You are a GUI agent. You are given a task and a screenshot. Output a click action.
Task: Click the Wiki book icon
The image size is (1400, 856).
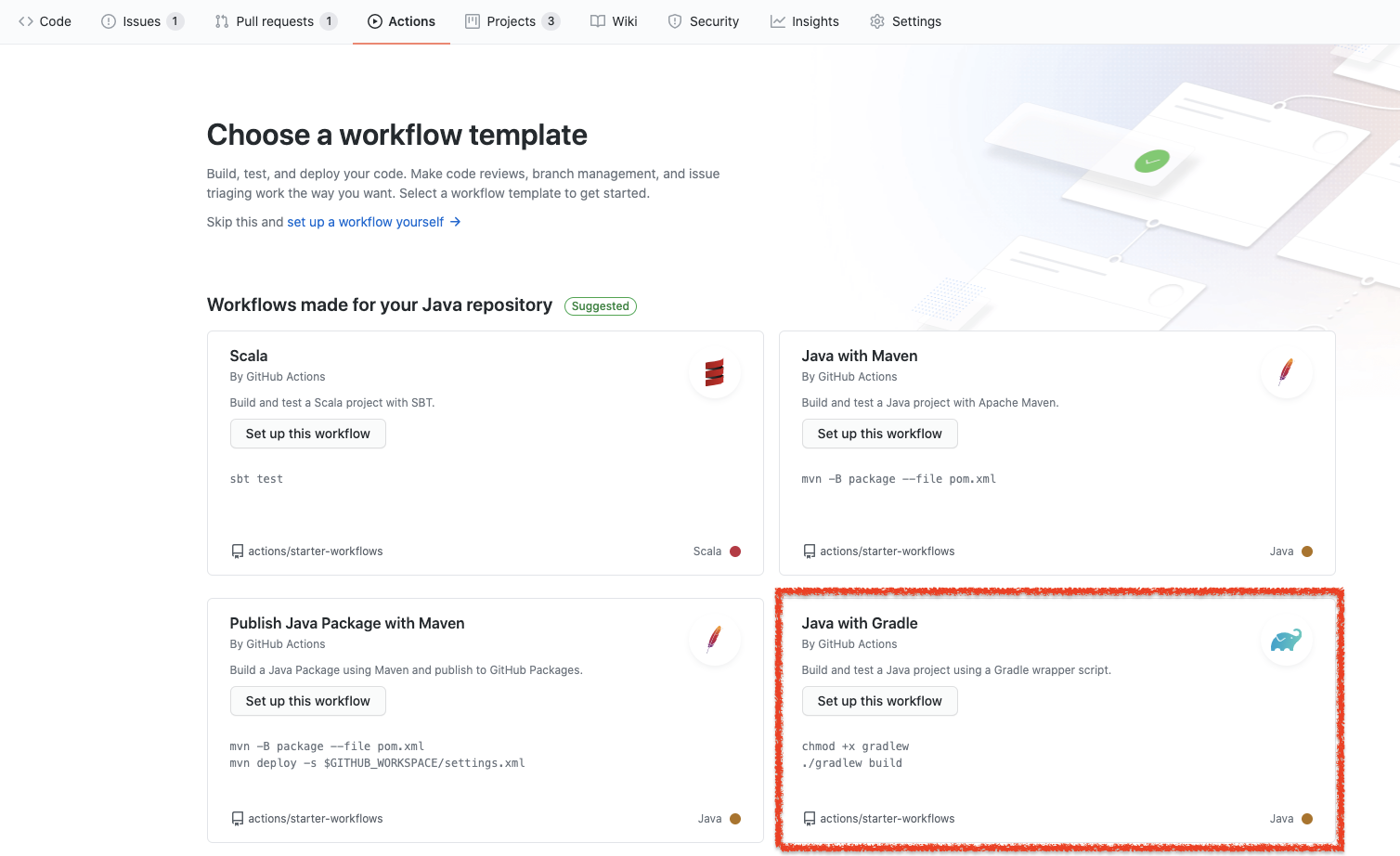(x=598, y=21)
